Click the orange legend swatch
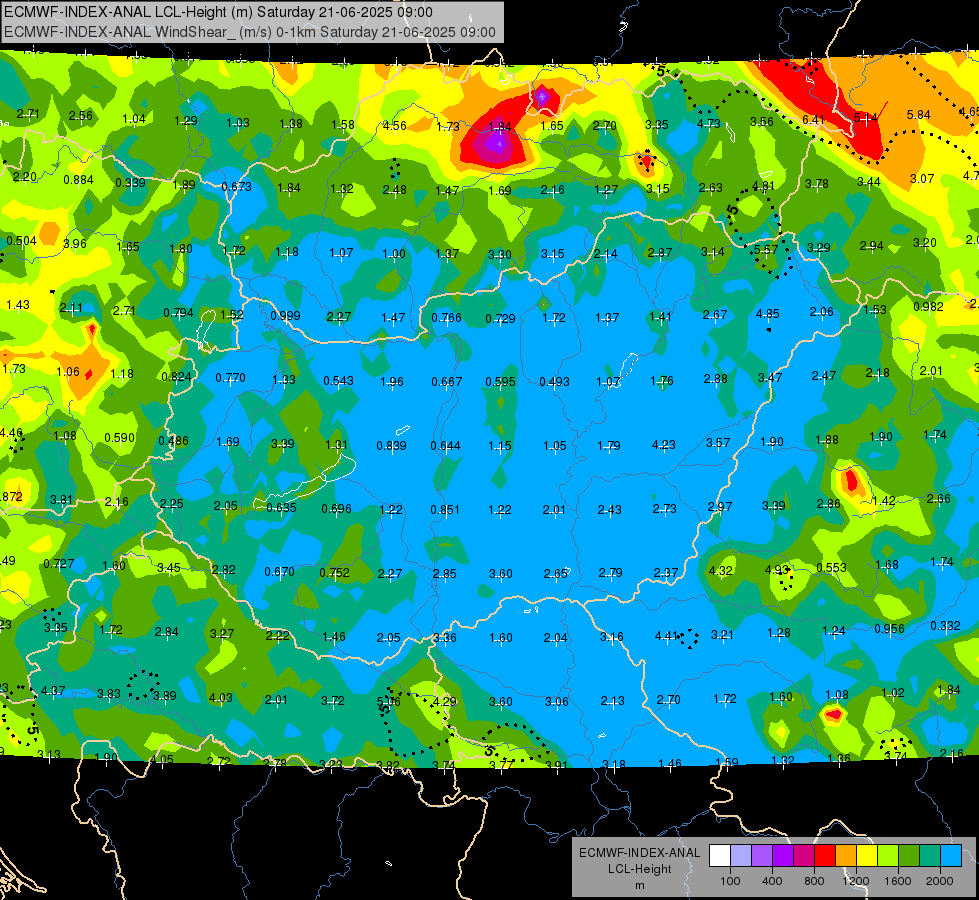 [846, 855]
